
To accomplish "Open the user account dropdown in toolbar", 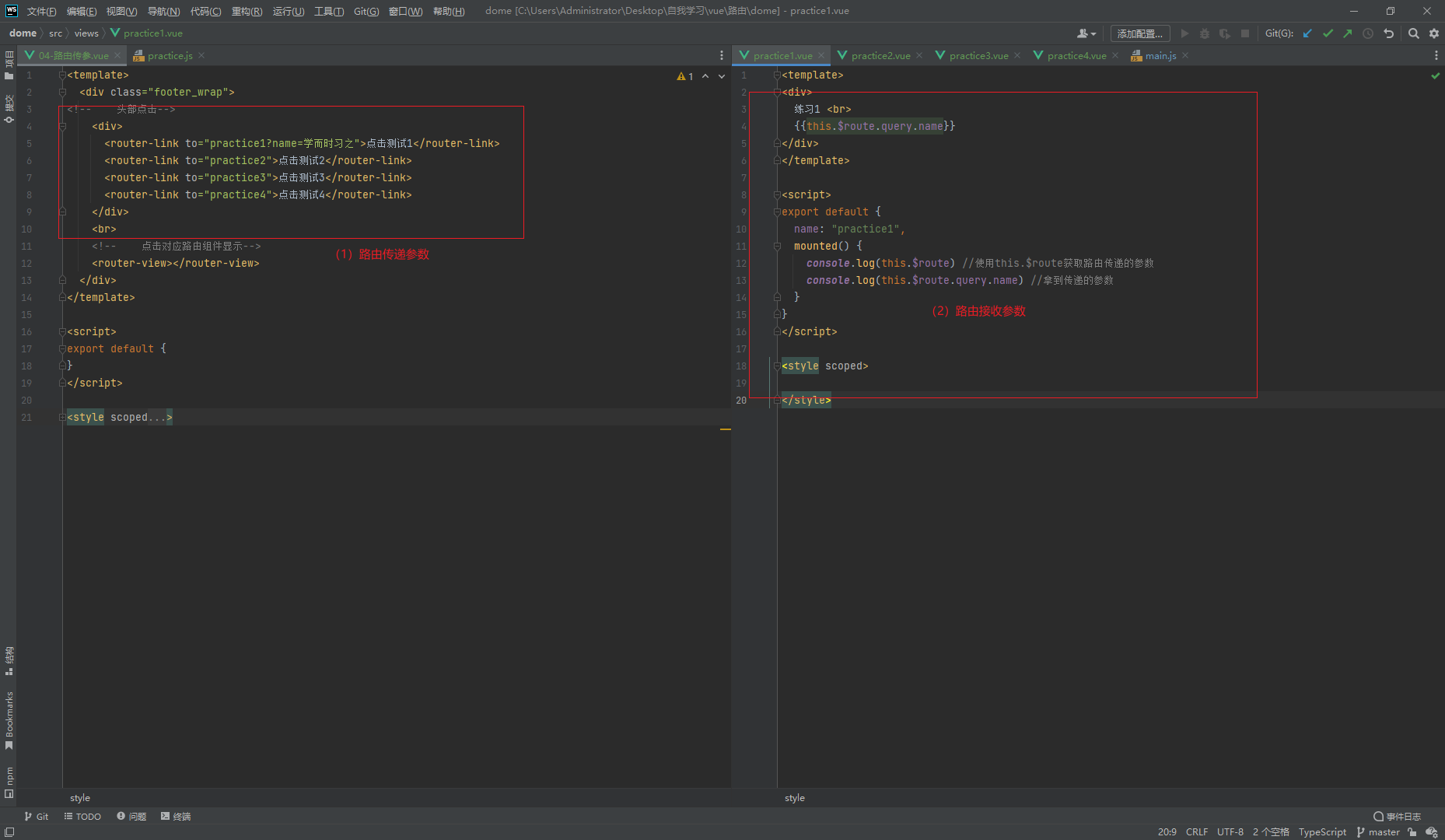I will click(x=1086, y=33).
